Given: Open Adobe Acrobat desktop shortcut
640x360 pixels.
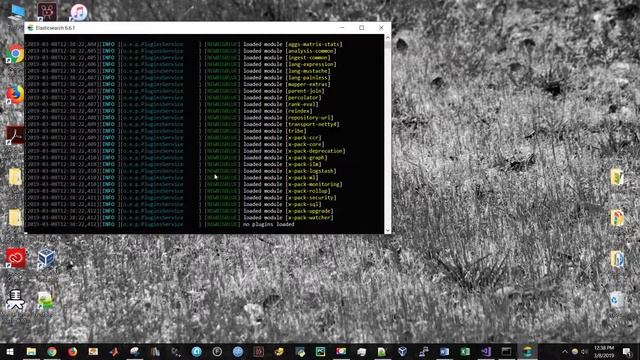Looking at the screenshot, I should pos(15,135).
